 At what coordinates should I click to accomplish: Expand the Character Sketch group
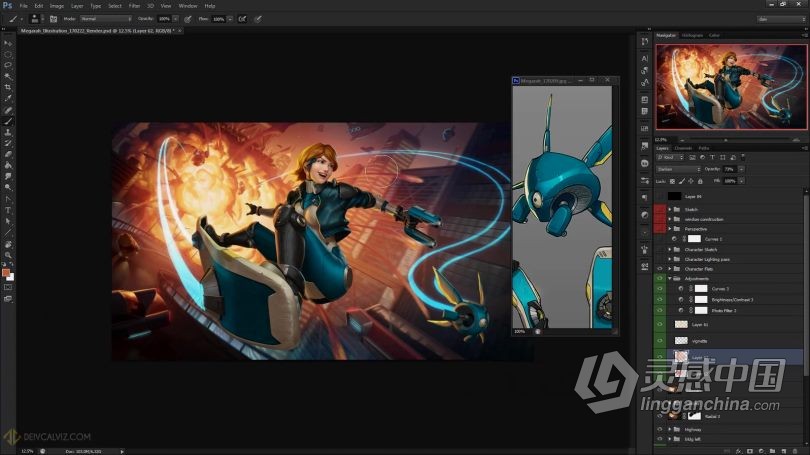pos(670,249)
